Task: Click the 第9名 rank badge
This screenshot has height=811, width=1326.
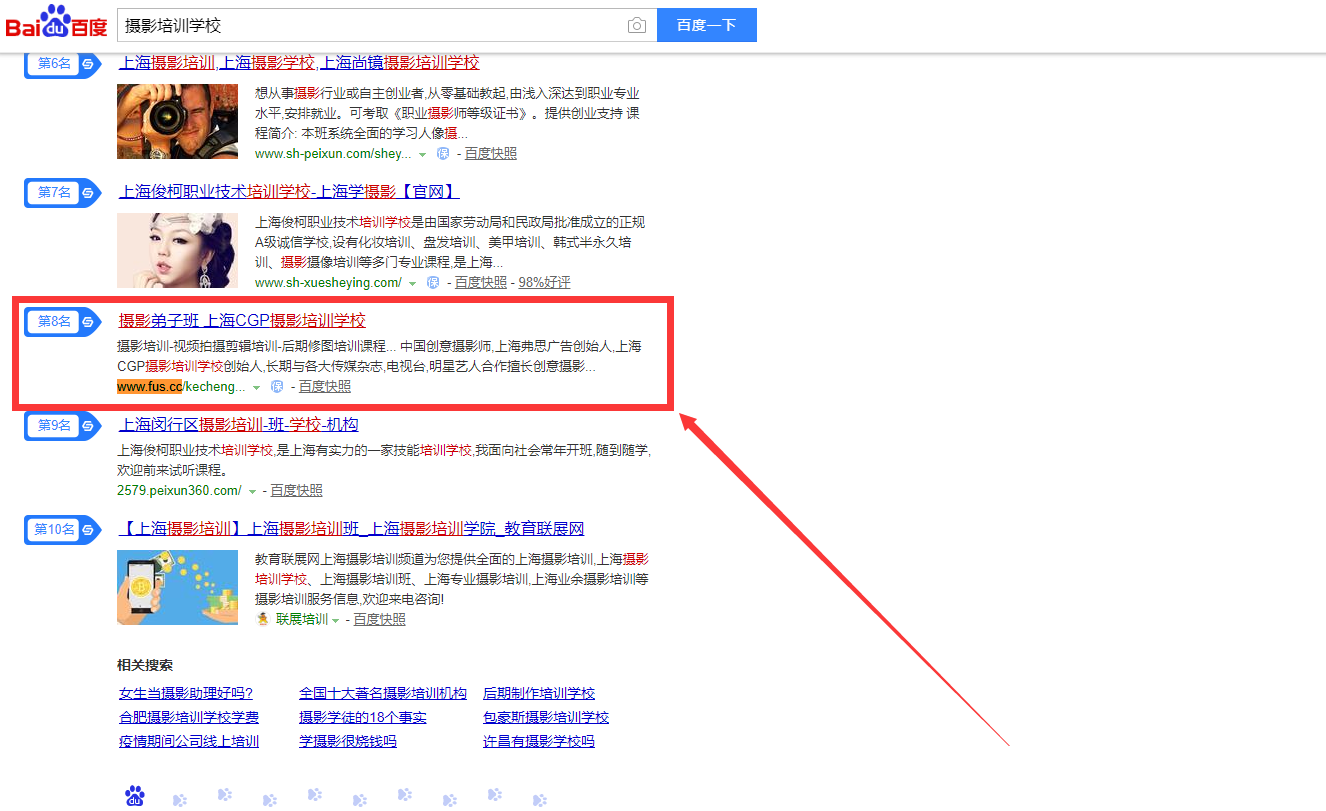Action: [x=62, y=425]
